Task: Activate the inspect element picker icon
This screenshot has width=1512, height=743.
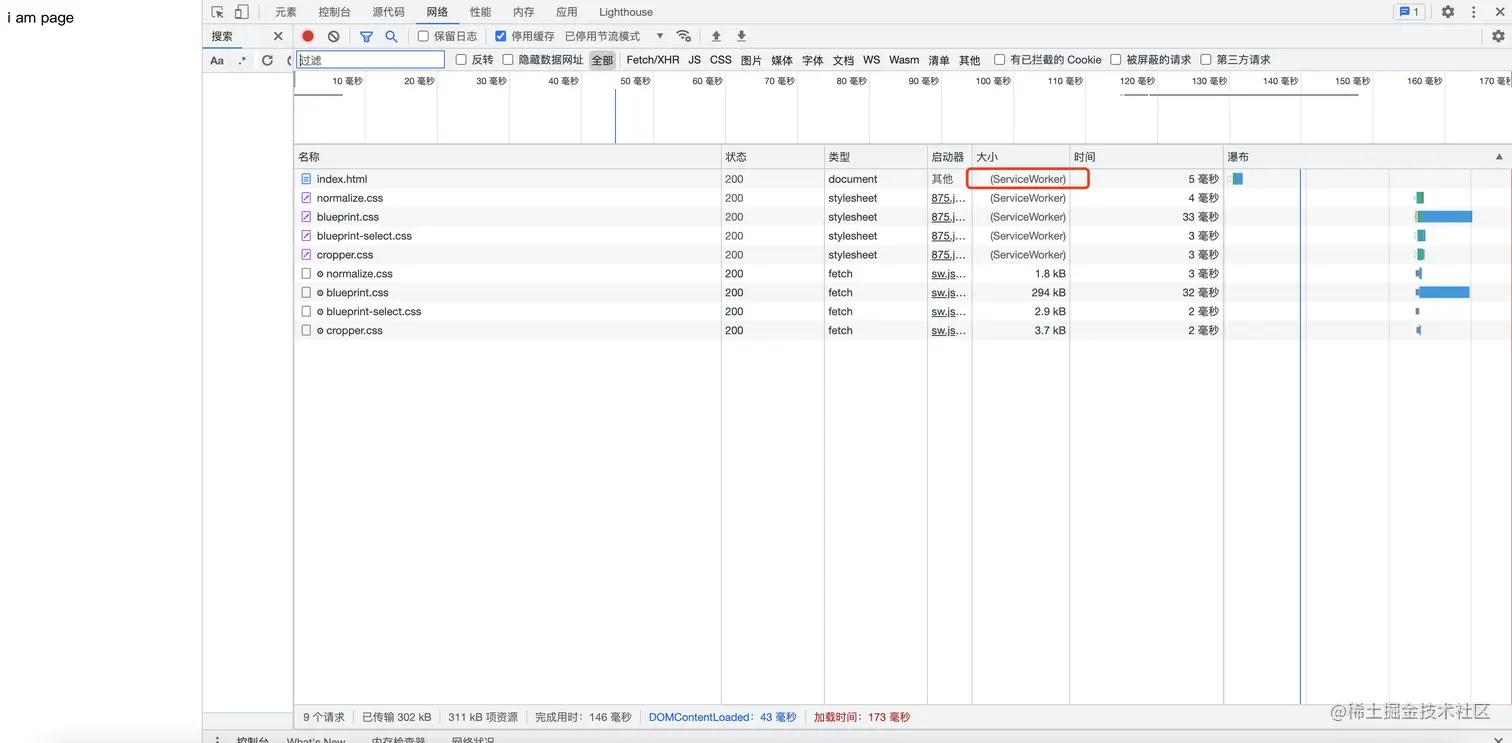Action: 217,12
